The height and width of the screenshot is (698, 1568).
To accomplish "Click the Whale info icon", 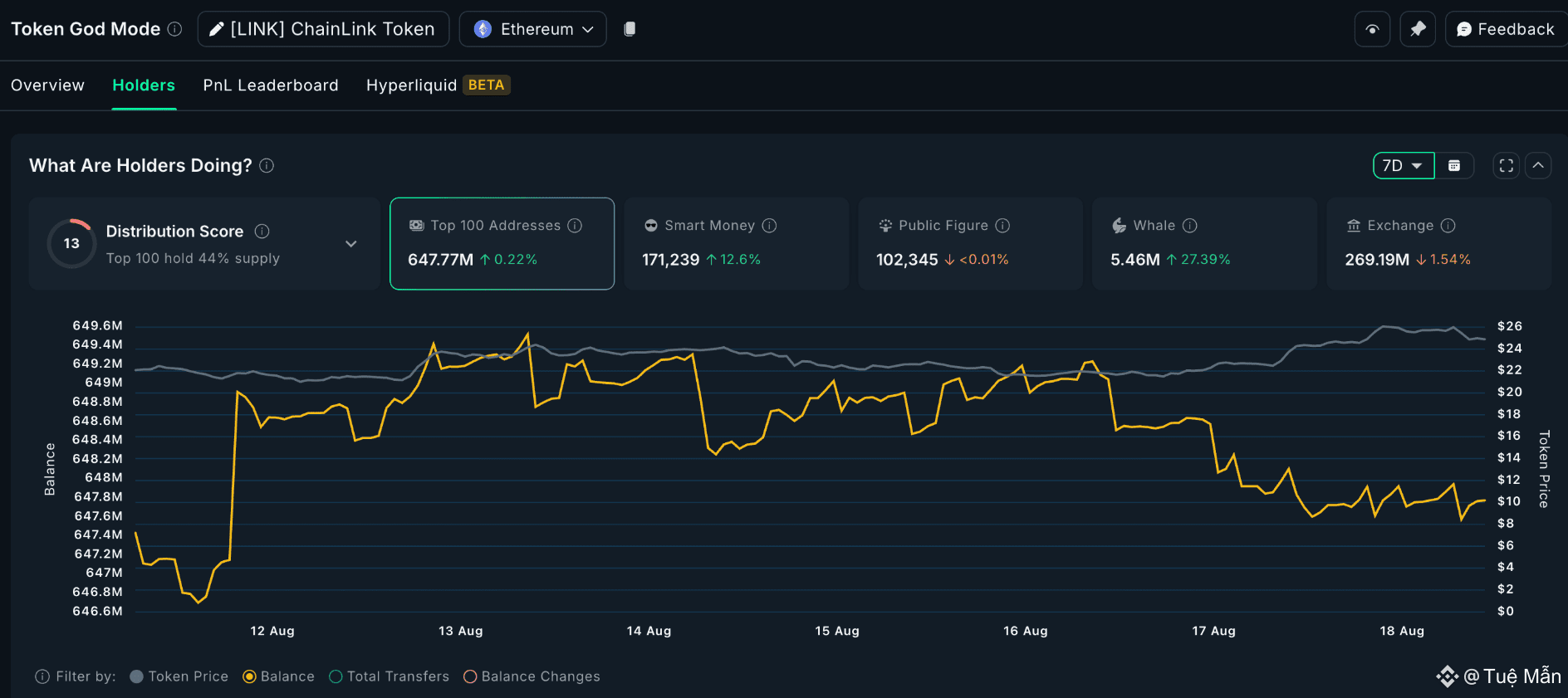I will click(x=1189, y=226).
